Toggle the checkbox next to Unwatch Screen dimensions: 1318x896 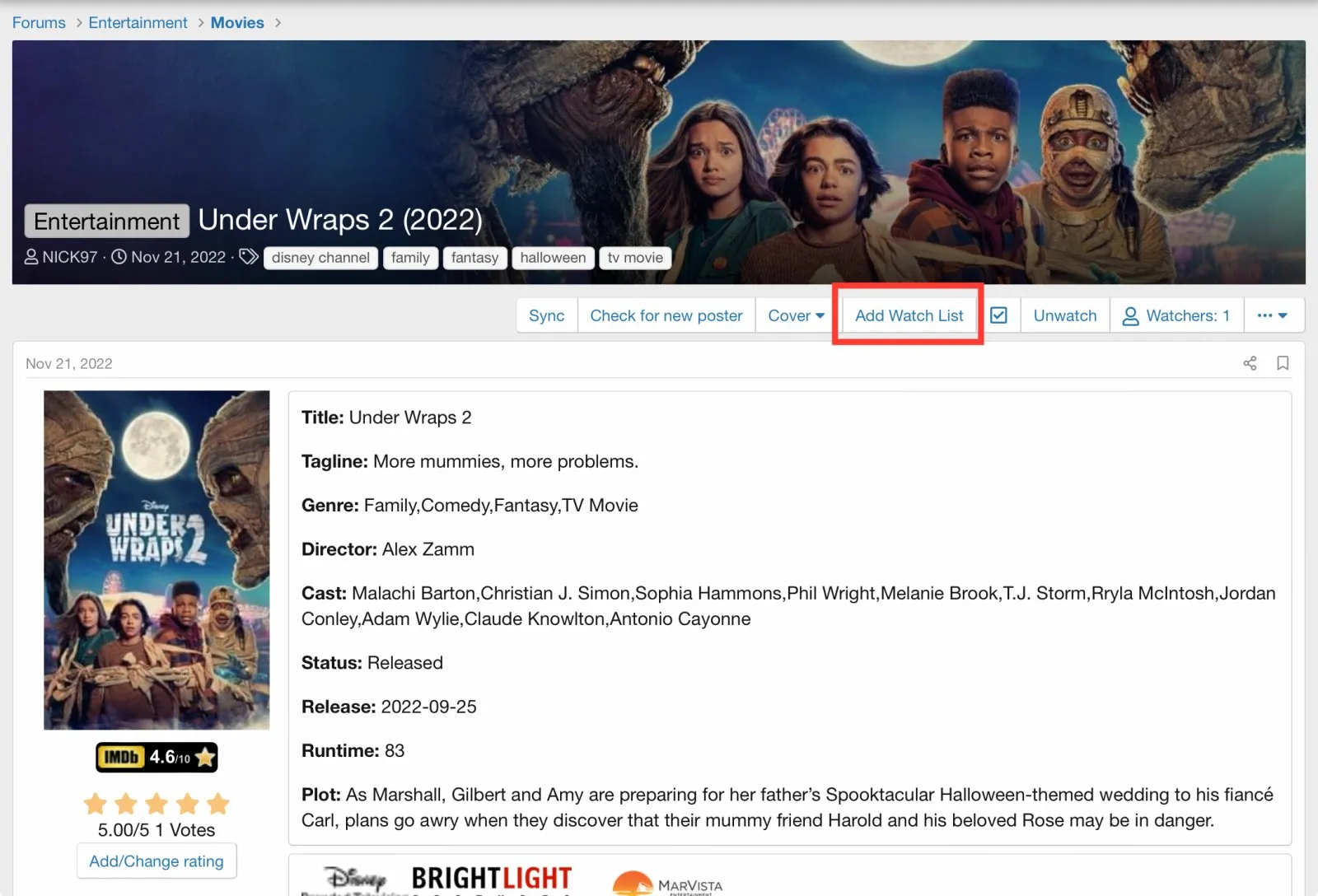point(998,315)
